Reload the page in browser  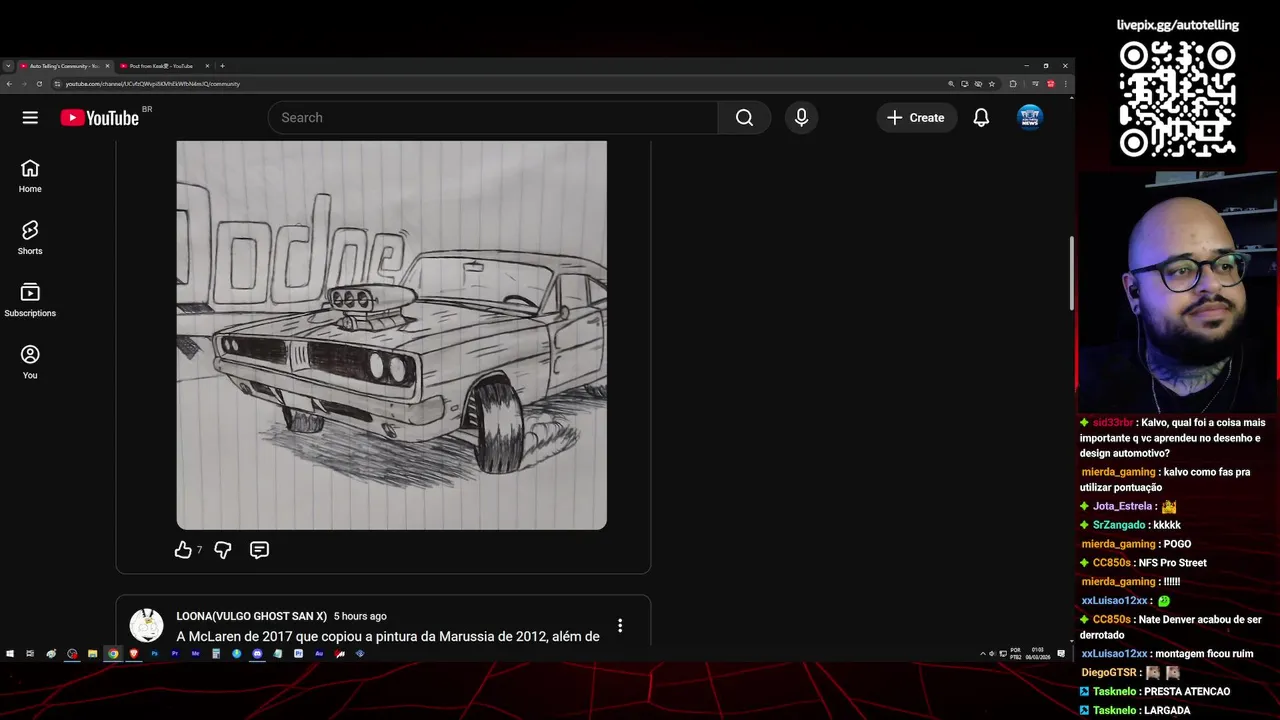pos(39,84)
